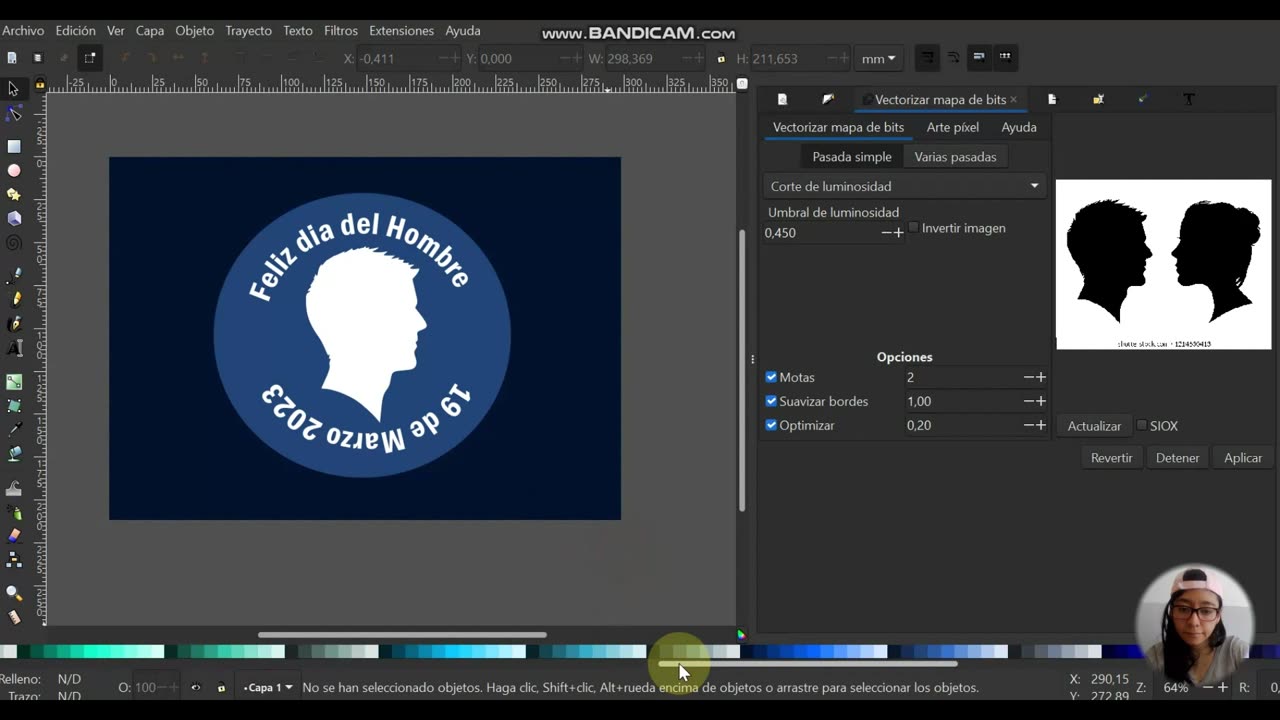Select the Measure tool
1280x720 pixels.
(14, 618)
